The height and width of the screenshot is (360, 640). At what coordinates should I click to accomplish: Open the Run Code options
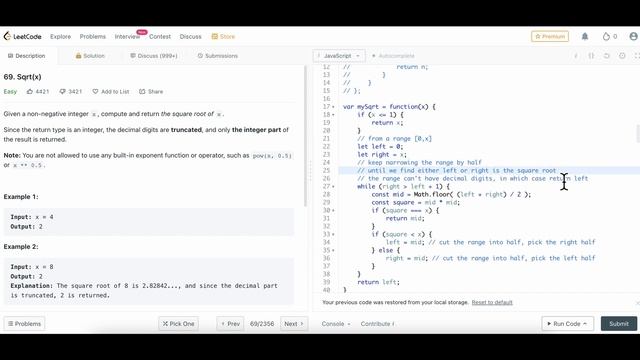(567, 324)
